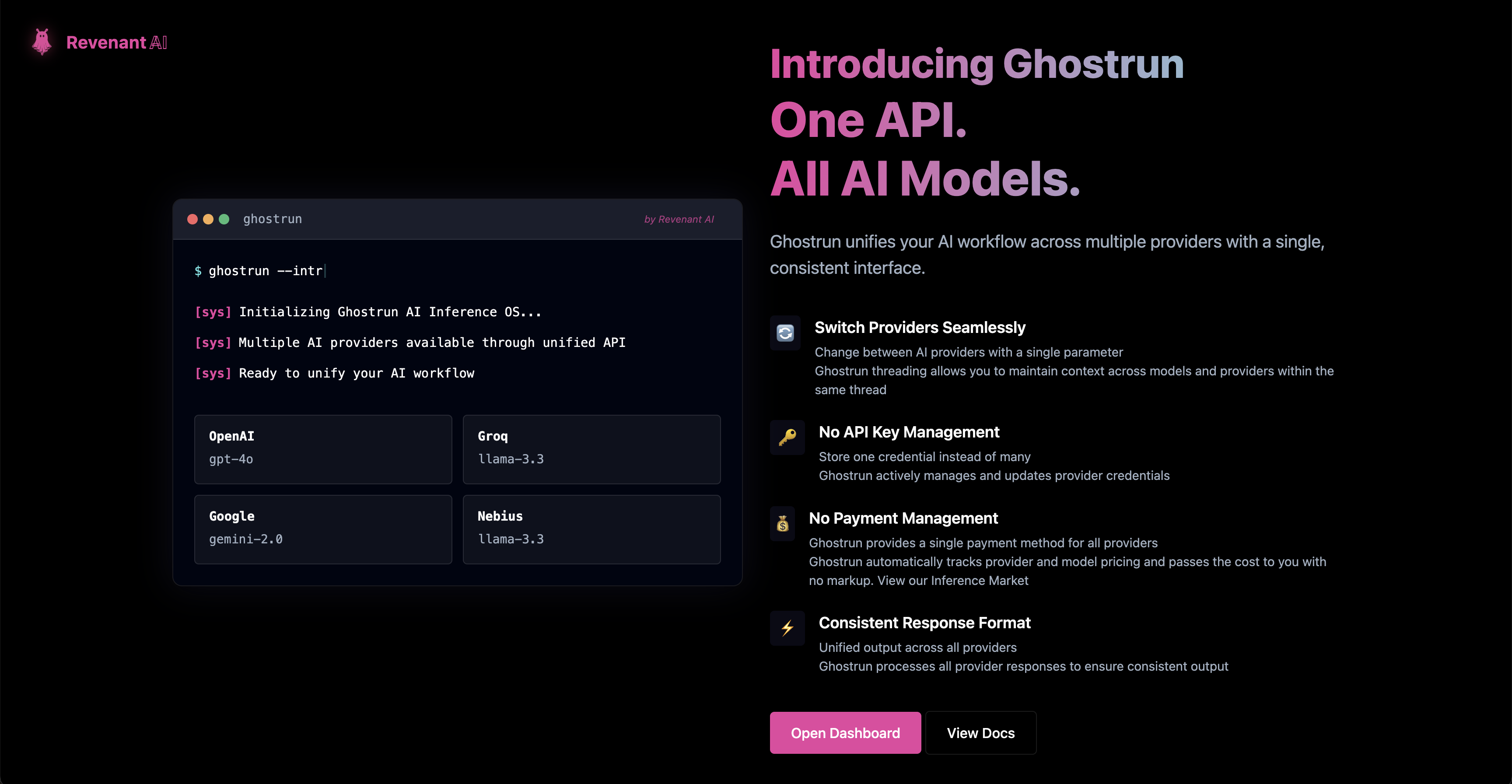This screenshot has width=1512, height=784.
Task: Click the green dot in ghostrun terminal
Action: (224, 219)
